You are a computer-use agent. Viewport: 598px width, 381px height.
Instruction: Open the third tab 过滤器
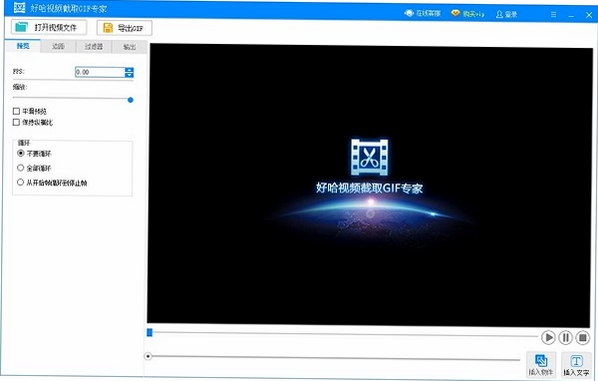pos(94,47)
